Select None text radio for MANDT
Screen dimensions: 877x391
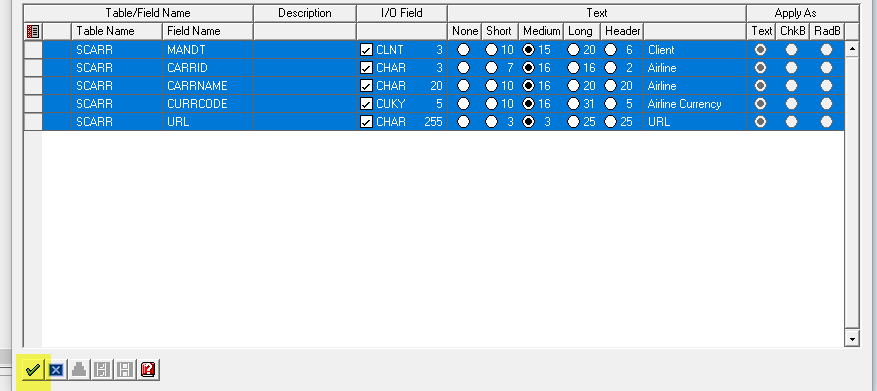[x=463, y=50]
